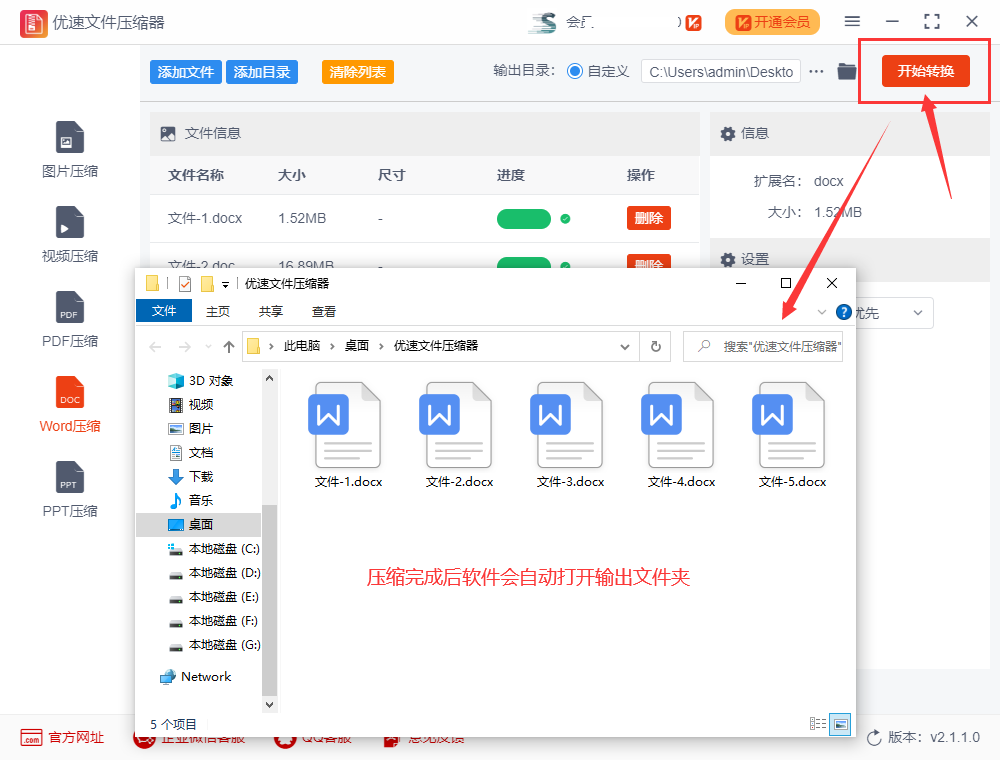Image resolution: width=1000 pixels, height=760 pixels.
Task: Open the PPT压缩 sidebar tool
Action: point(70,488)
